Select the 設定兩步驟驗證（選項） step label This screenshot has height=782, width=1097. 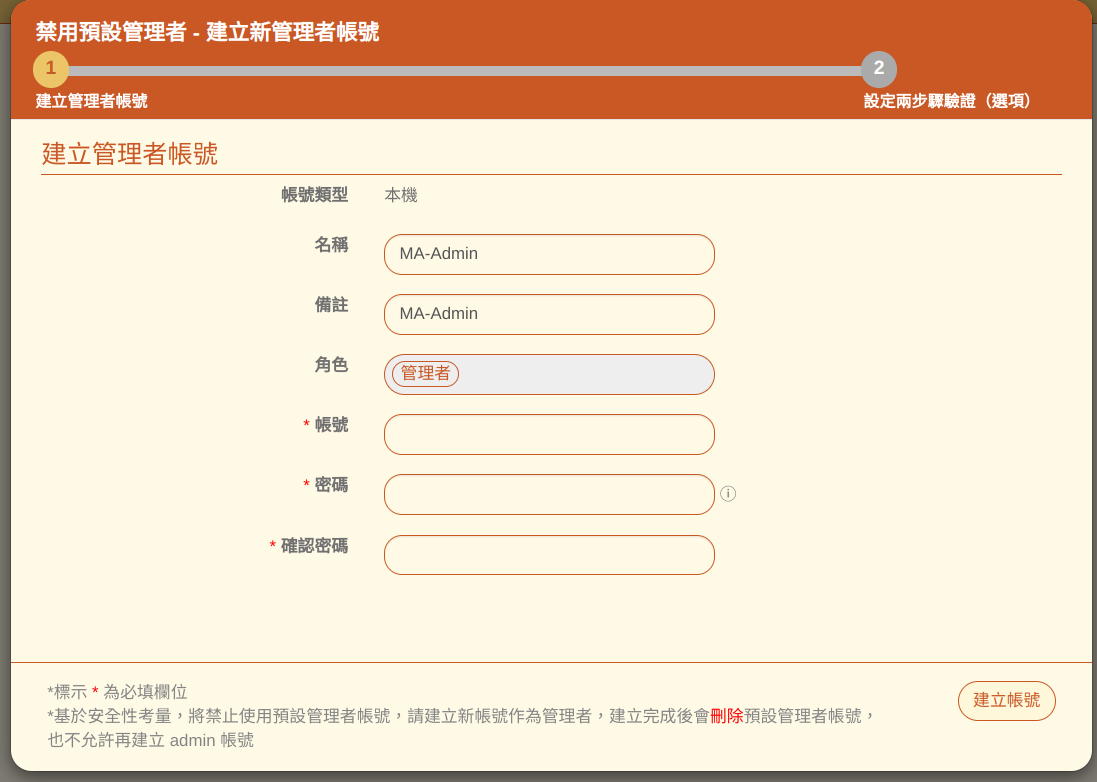[950, 101]
